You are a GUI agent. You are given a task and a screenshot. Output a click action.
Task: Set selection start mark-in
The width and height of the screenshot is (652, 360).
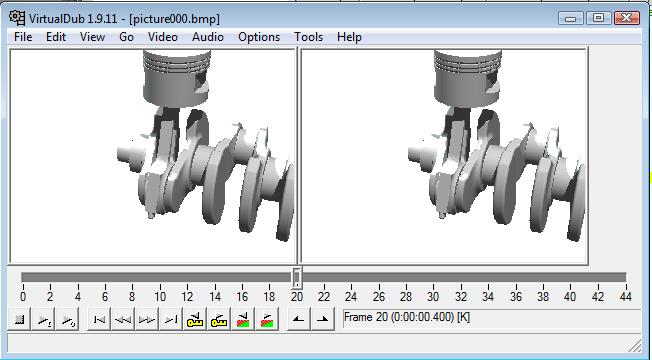point(299,320)
